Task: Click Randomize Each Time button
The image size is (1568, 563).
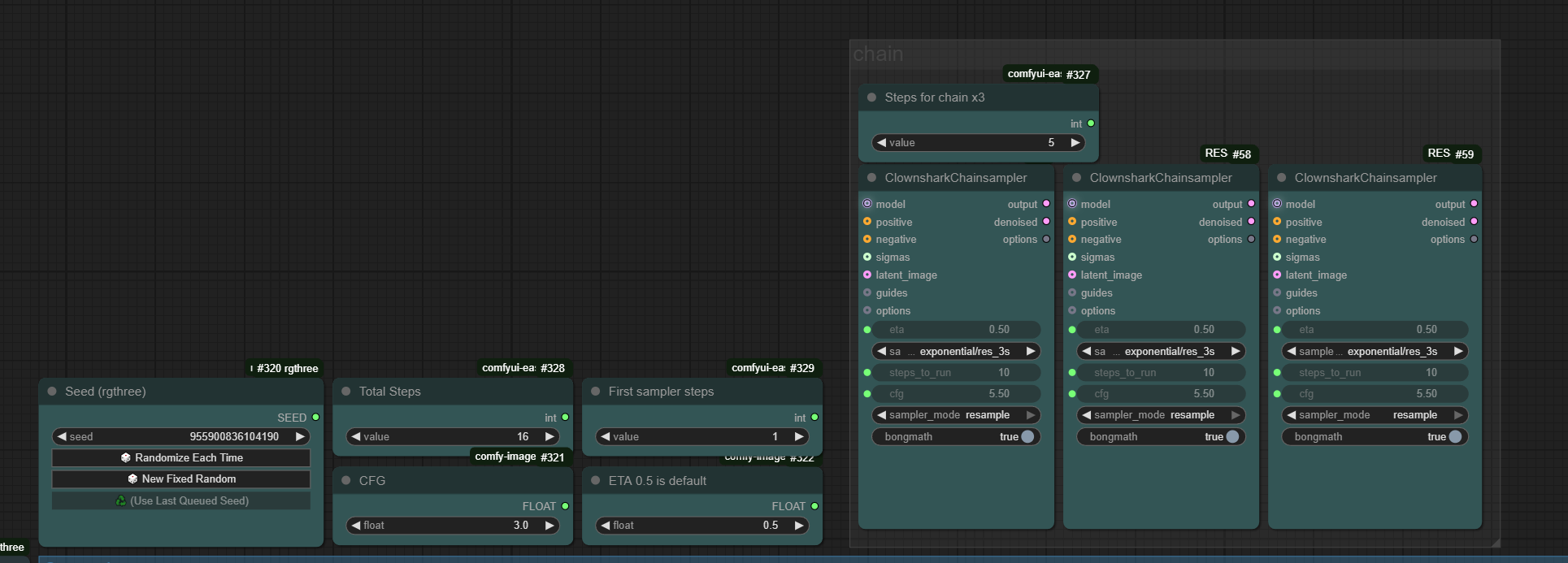Action: pos(181,458)
